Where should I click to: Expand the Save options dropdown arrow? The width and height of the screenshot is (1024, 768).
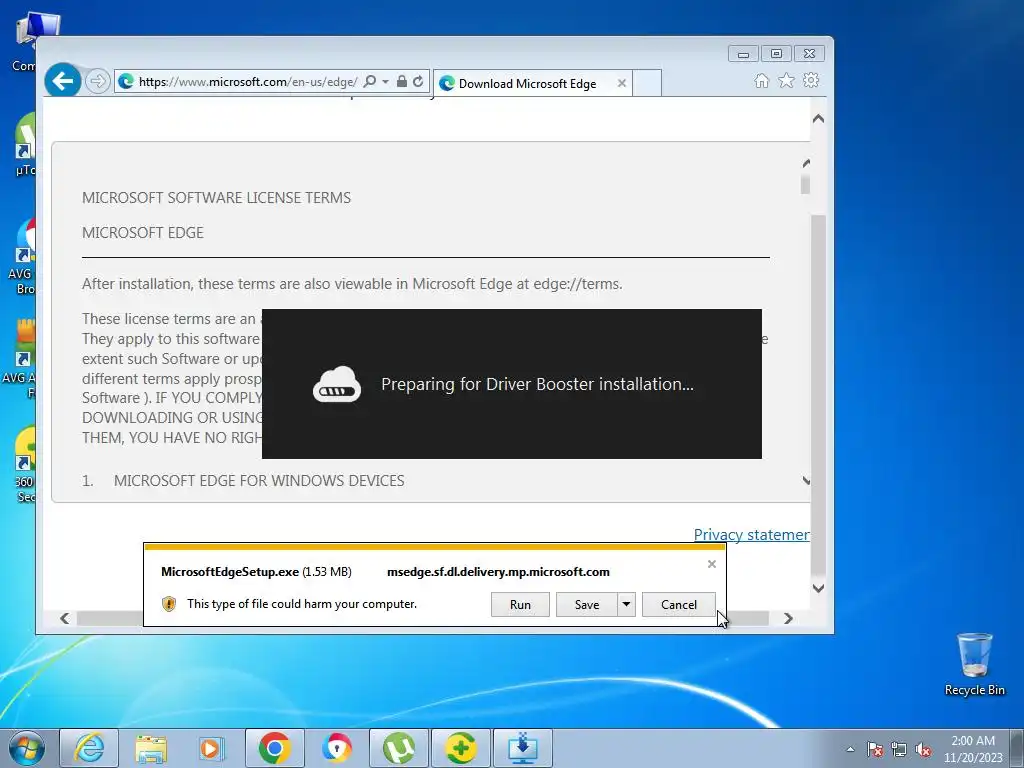click(626, 605)
